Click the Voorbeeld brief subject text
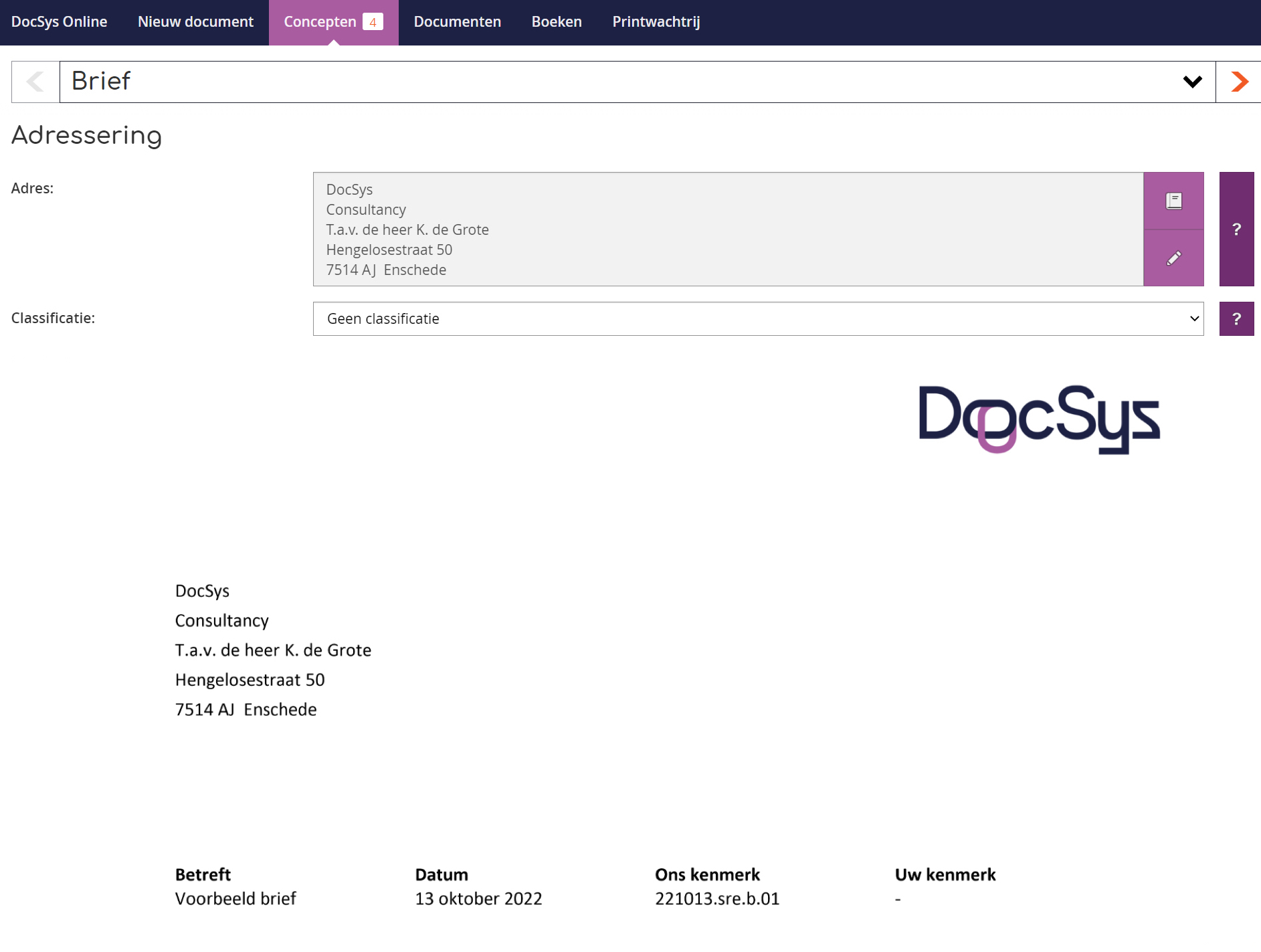The height and width of the screenshot is (952, 1261). (x=235, y=898)
